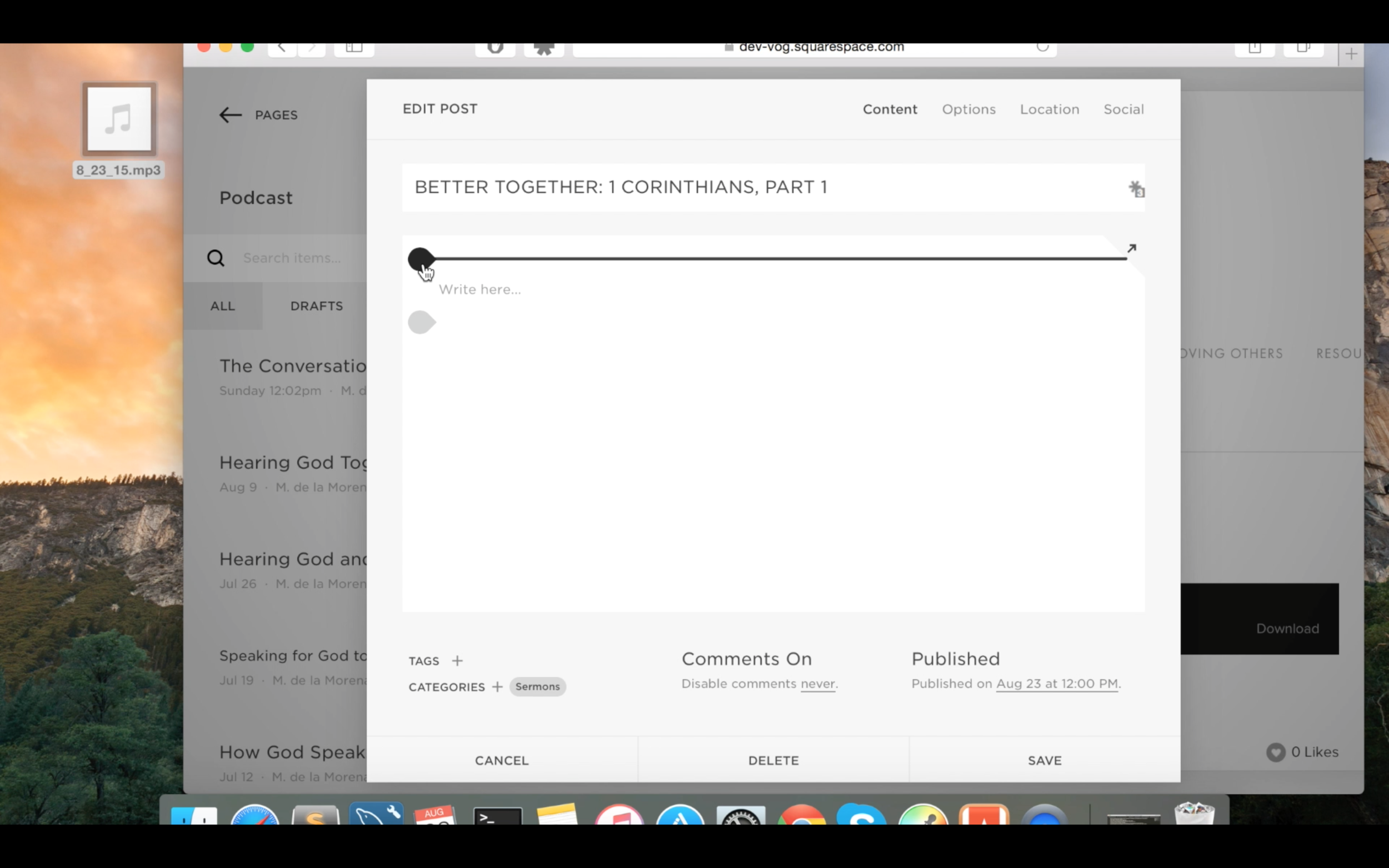
Task: Click the Download button behind the dialog
Action: pos(1287,629)
